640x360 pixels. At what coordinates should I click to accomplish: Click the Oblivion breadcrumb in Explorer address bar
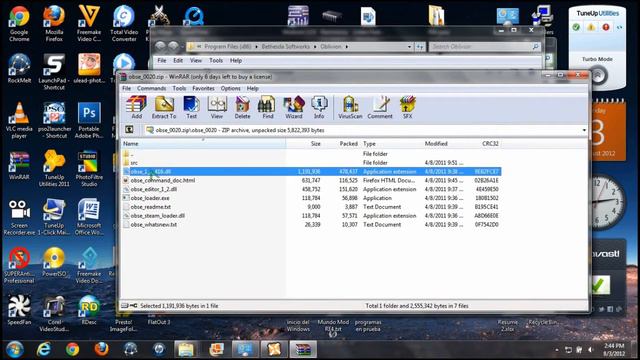(331, 47)
